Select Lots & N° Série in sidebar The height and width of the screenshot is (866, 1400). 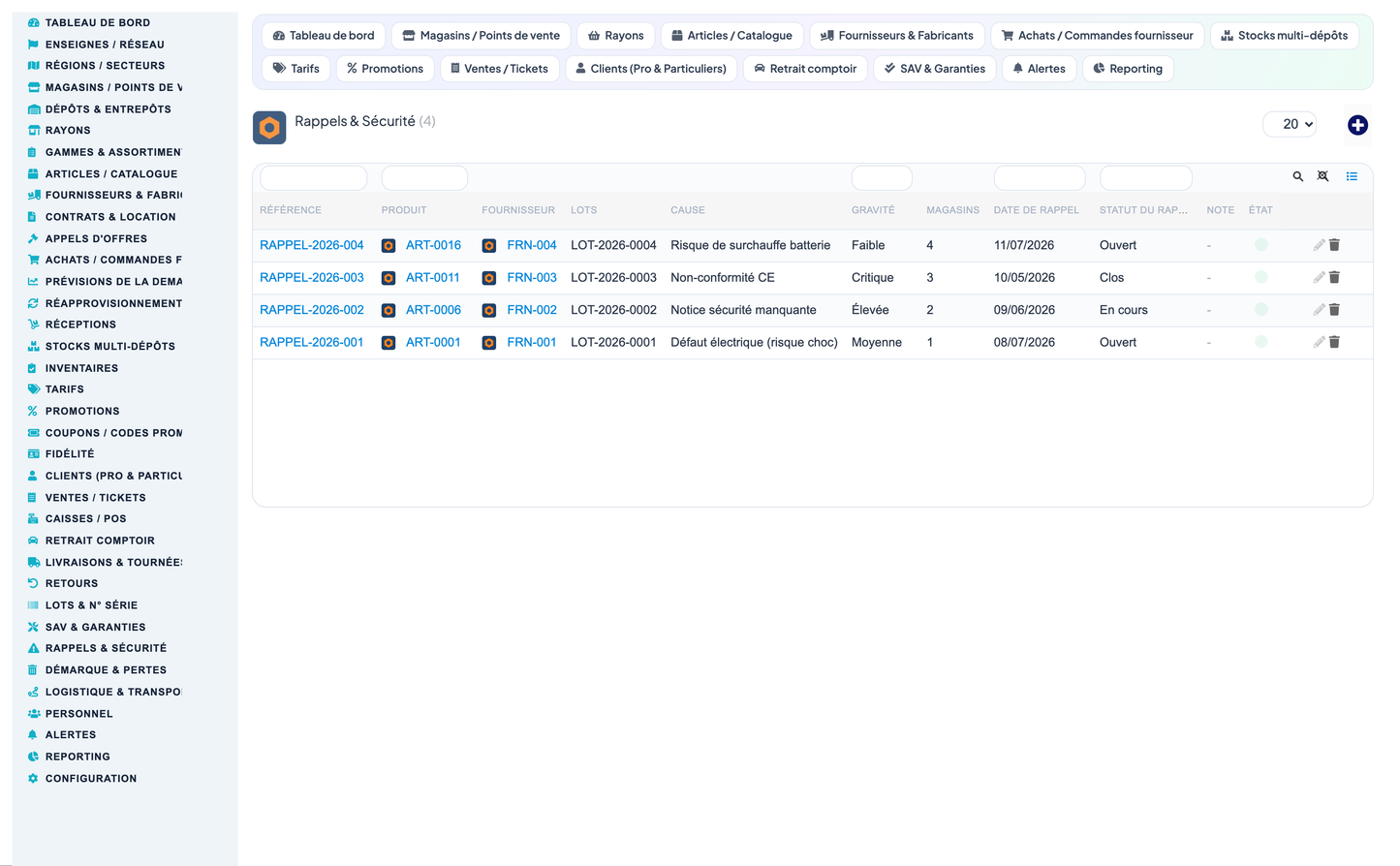pos(91,605)
